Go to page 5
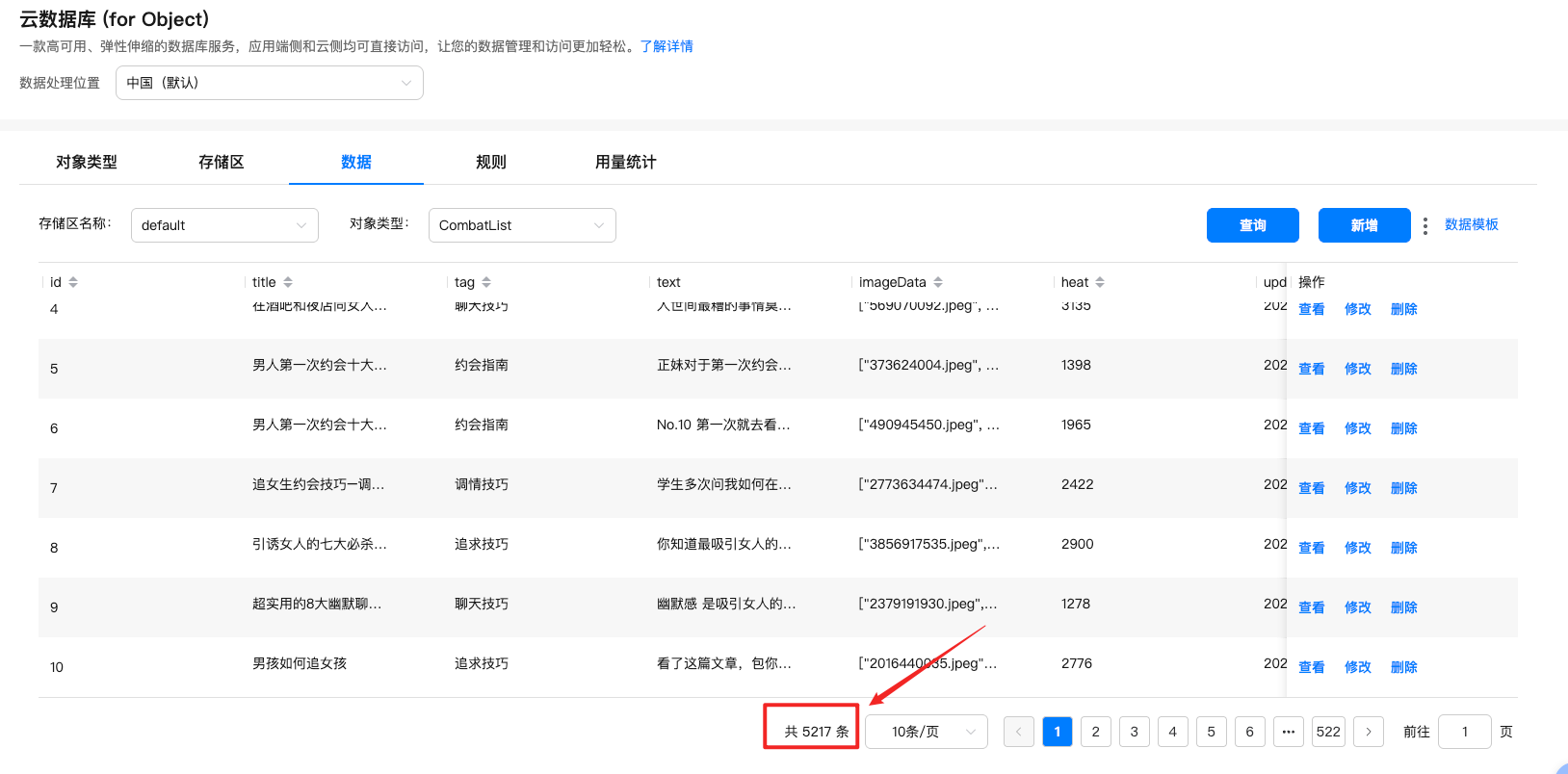 1212,732
